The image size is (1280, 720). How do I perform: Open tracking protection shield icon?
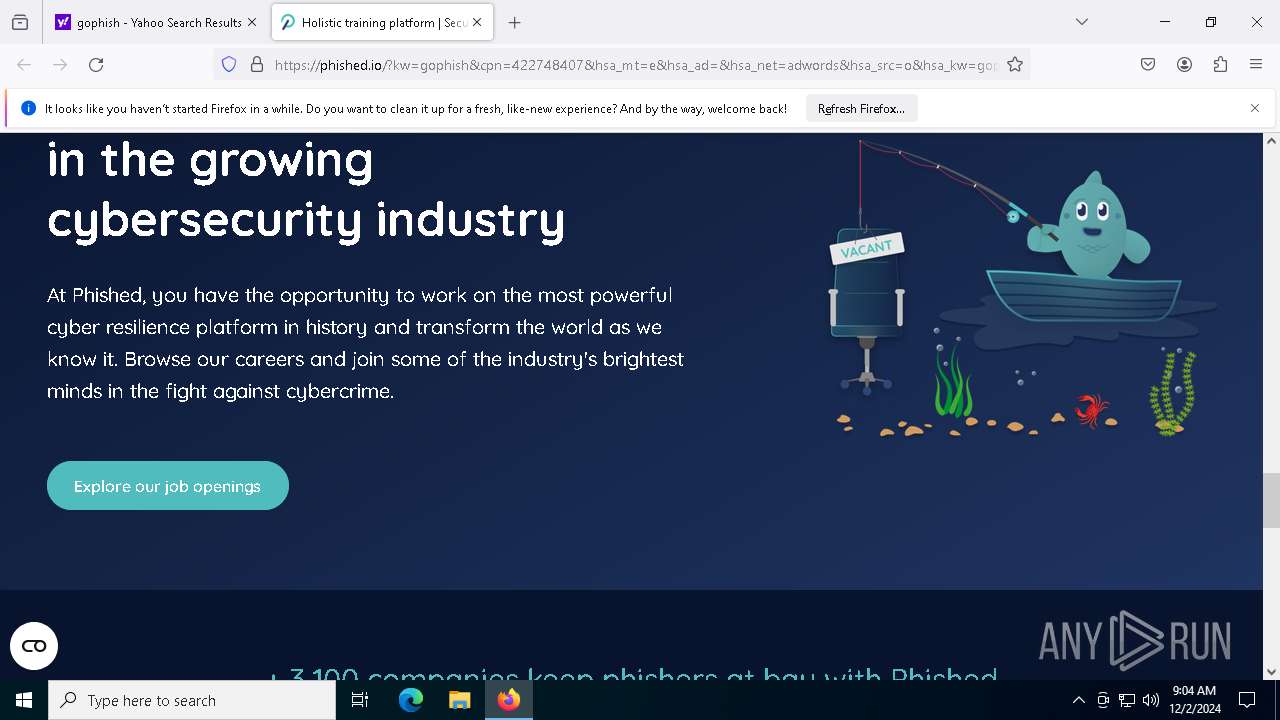229,64
